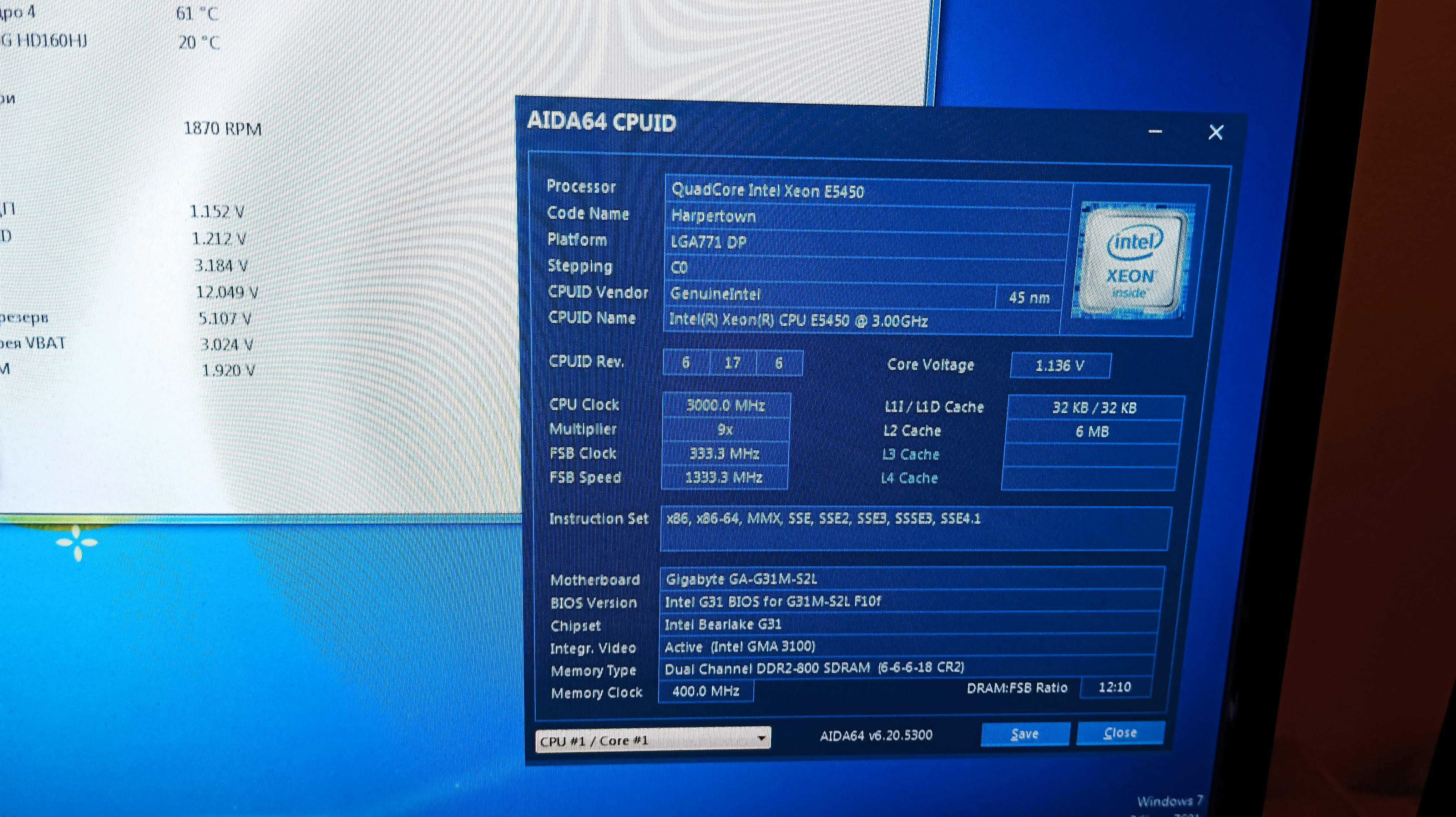Click the CPU Clock value 3000.0 MHz

point(726,405)
